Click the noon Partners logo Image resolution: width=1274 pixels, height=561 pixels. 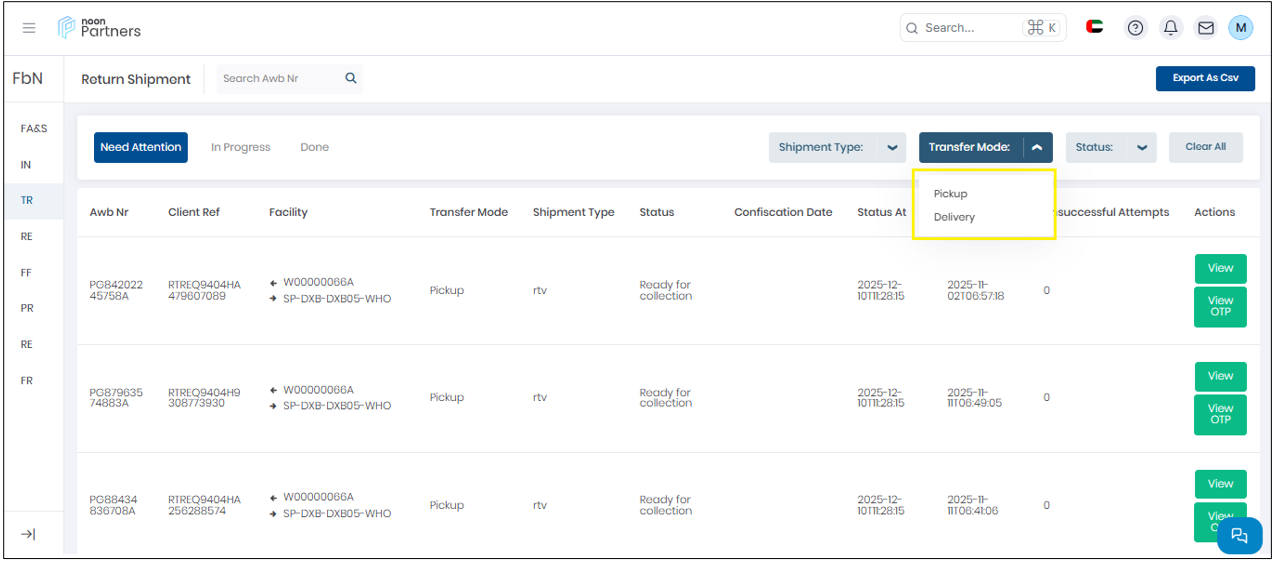click(99, 28)
